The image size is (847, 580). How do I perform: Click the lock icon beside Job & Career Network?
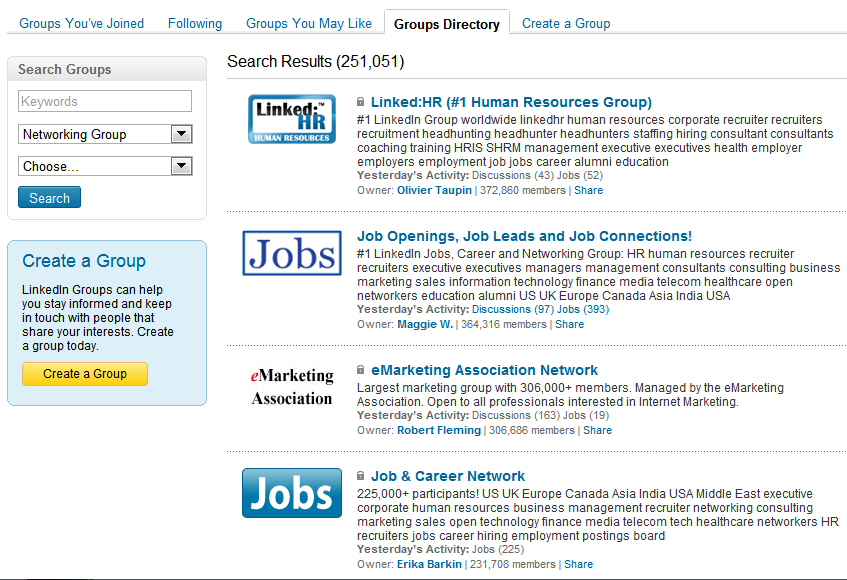361,477
